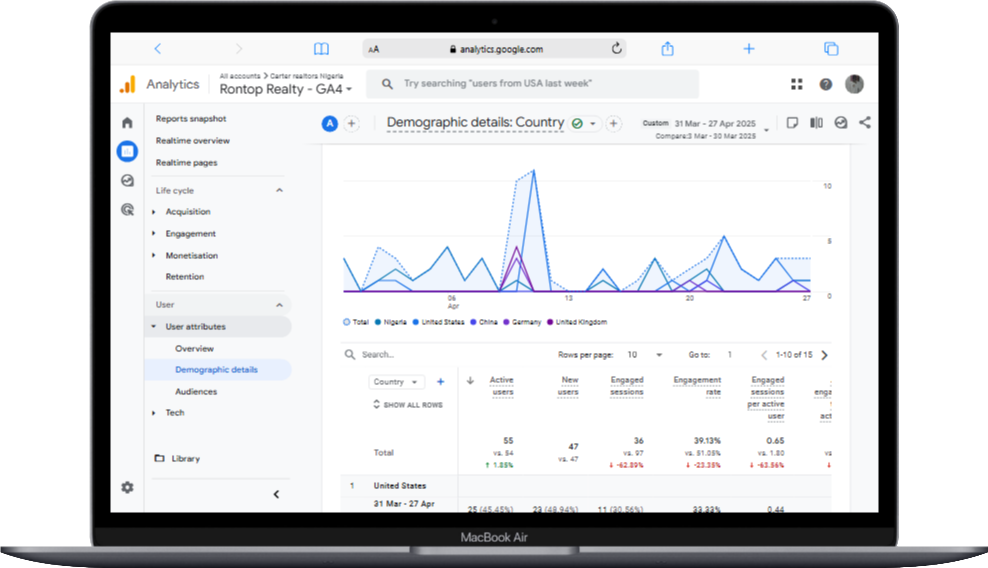The image size is (988, 568).
Task: Open the User attributes Overview
Action: tap(194, 349)
